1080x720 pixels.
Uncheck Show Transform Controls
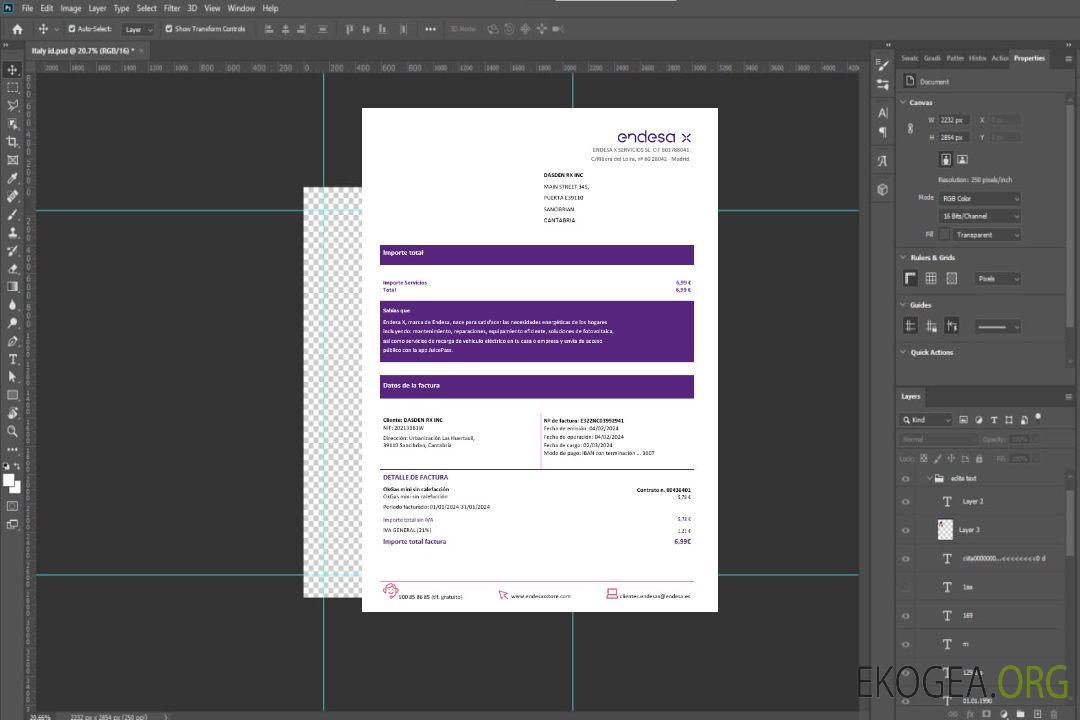pyautogui.click(x=168, y=29)
